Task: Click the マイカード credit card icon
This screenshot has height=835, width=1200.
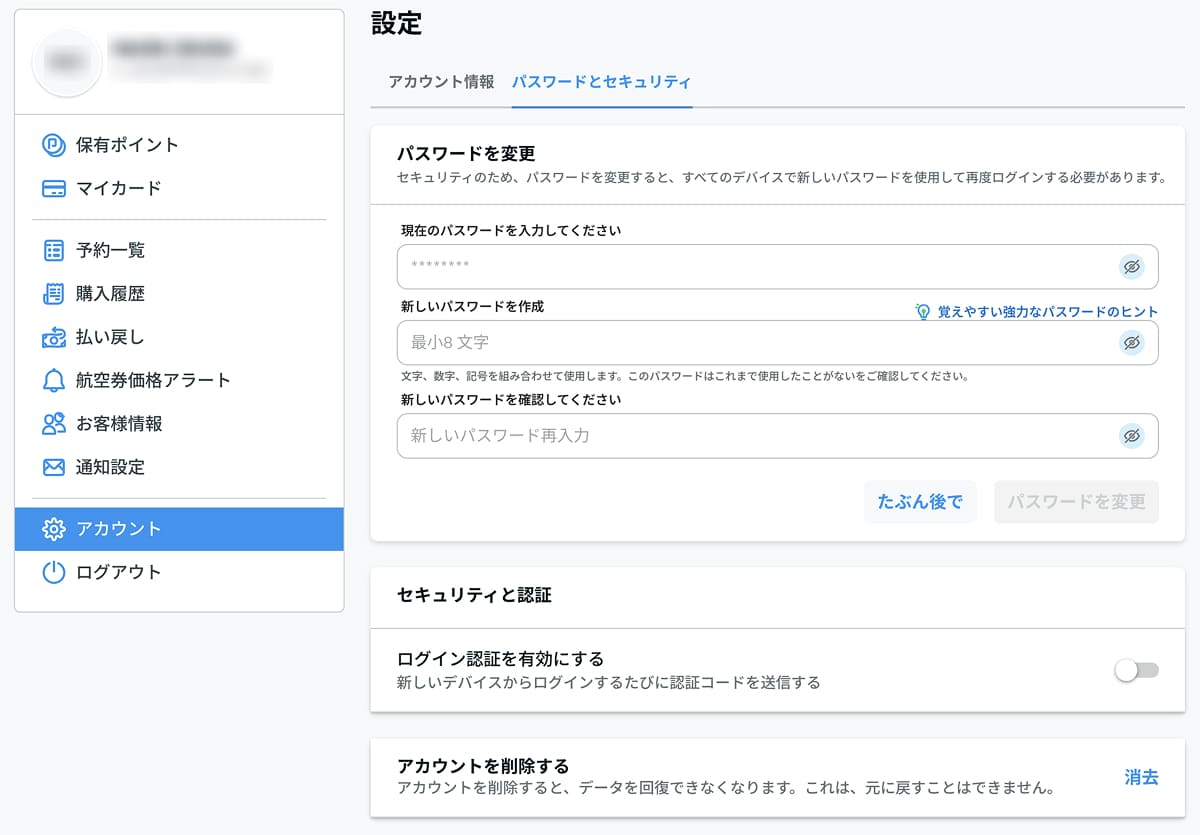Action: point(53,189)
